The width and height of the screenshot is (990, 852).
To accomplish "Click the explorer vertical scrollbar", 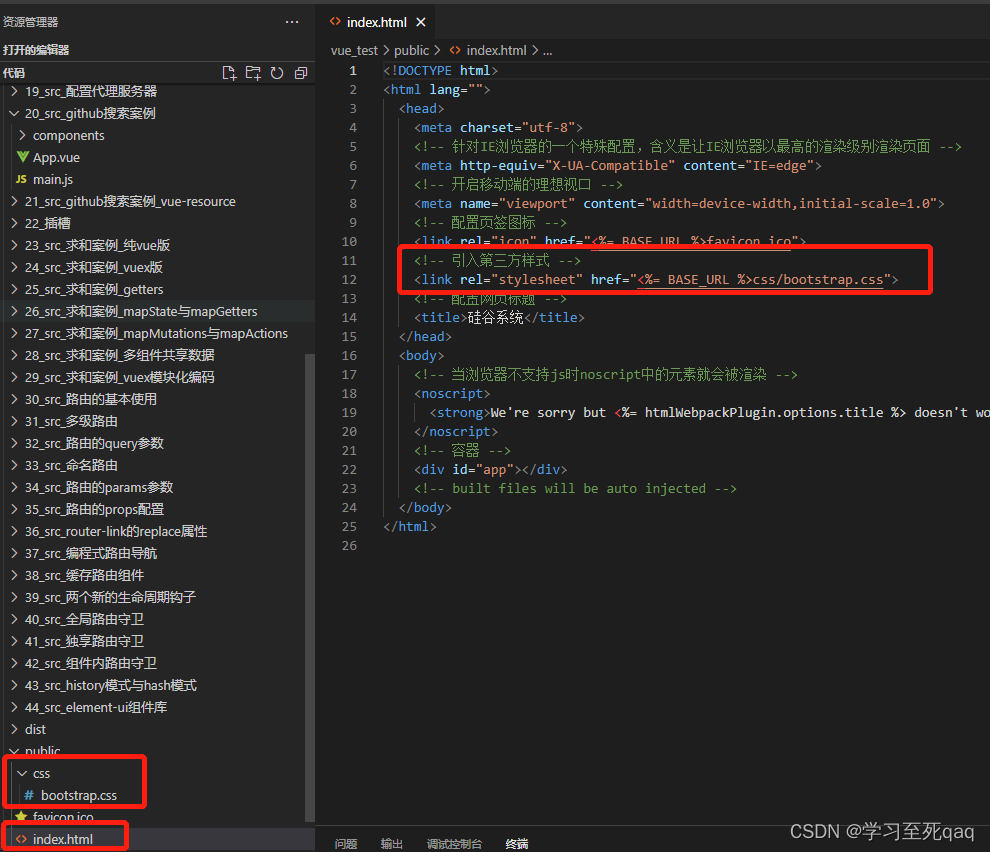I will click(309, 587).
